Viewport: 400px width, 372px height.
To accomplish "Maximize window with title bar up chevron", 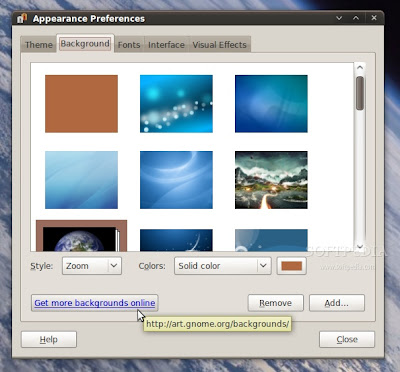I will tap(356, 18).
